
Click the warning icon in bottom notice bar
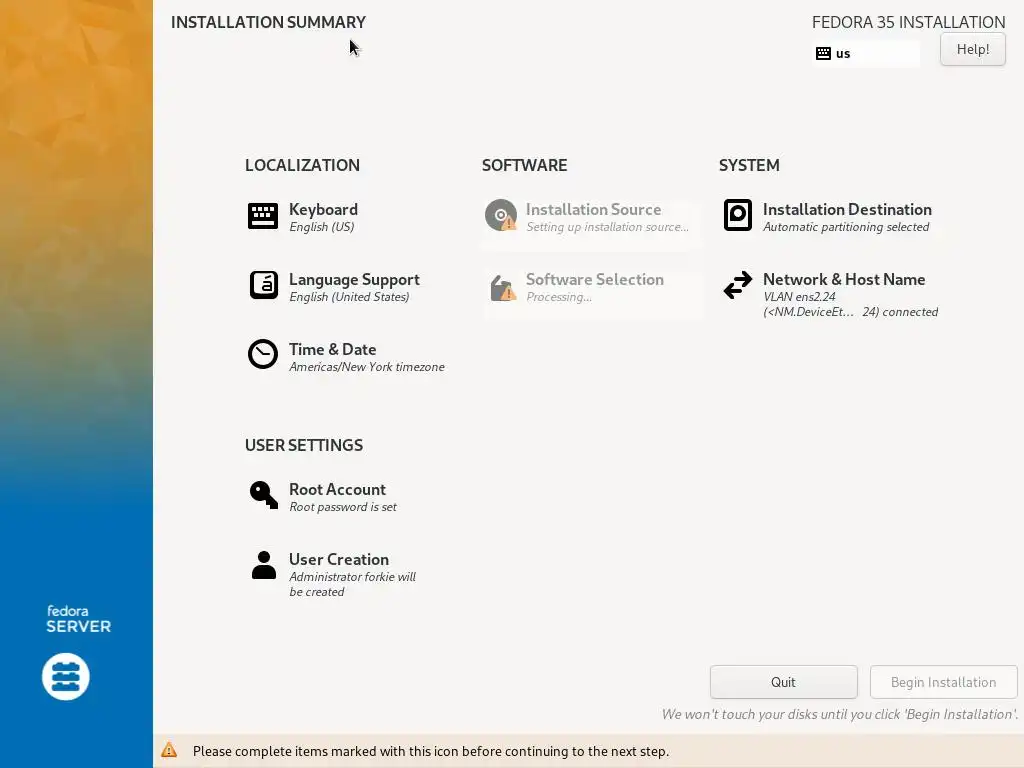[169, 750]
